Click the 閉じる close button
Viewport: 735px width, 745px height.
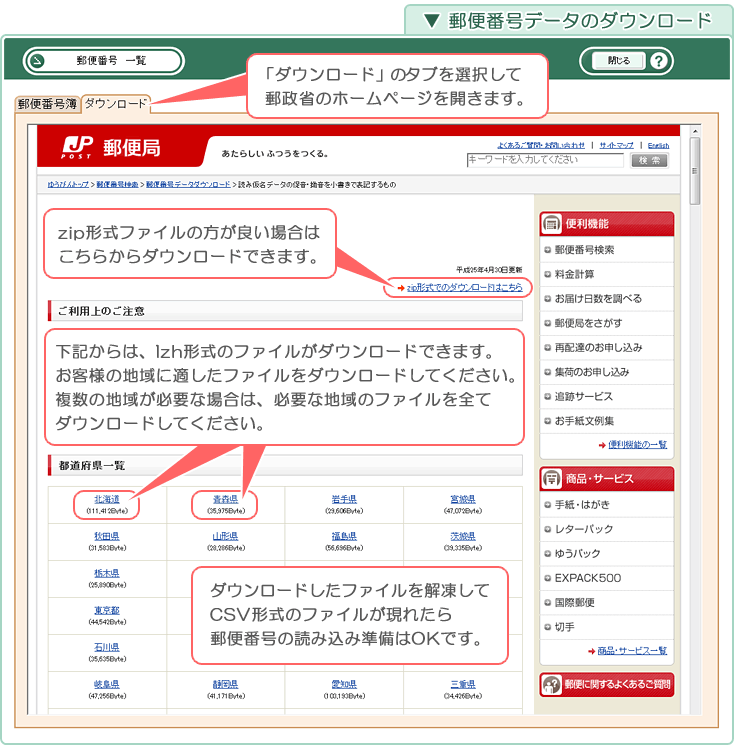click(618, 61)
